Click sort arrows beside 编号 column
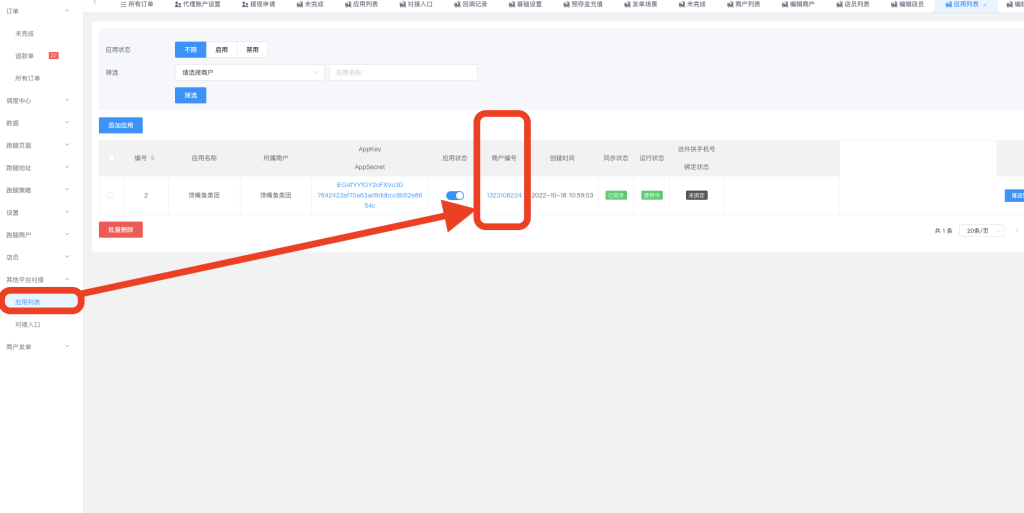Image resolution: width=1024 pixels, height=513 pixels. (x=152, y=158)
